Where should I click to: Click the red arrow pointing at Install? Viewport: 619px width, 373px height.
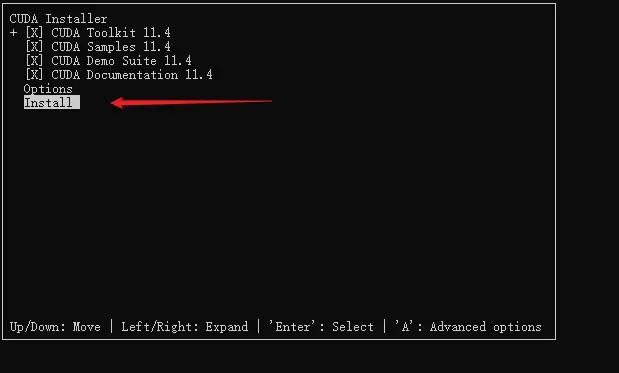191,103
